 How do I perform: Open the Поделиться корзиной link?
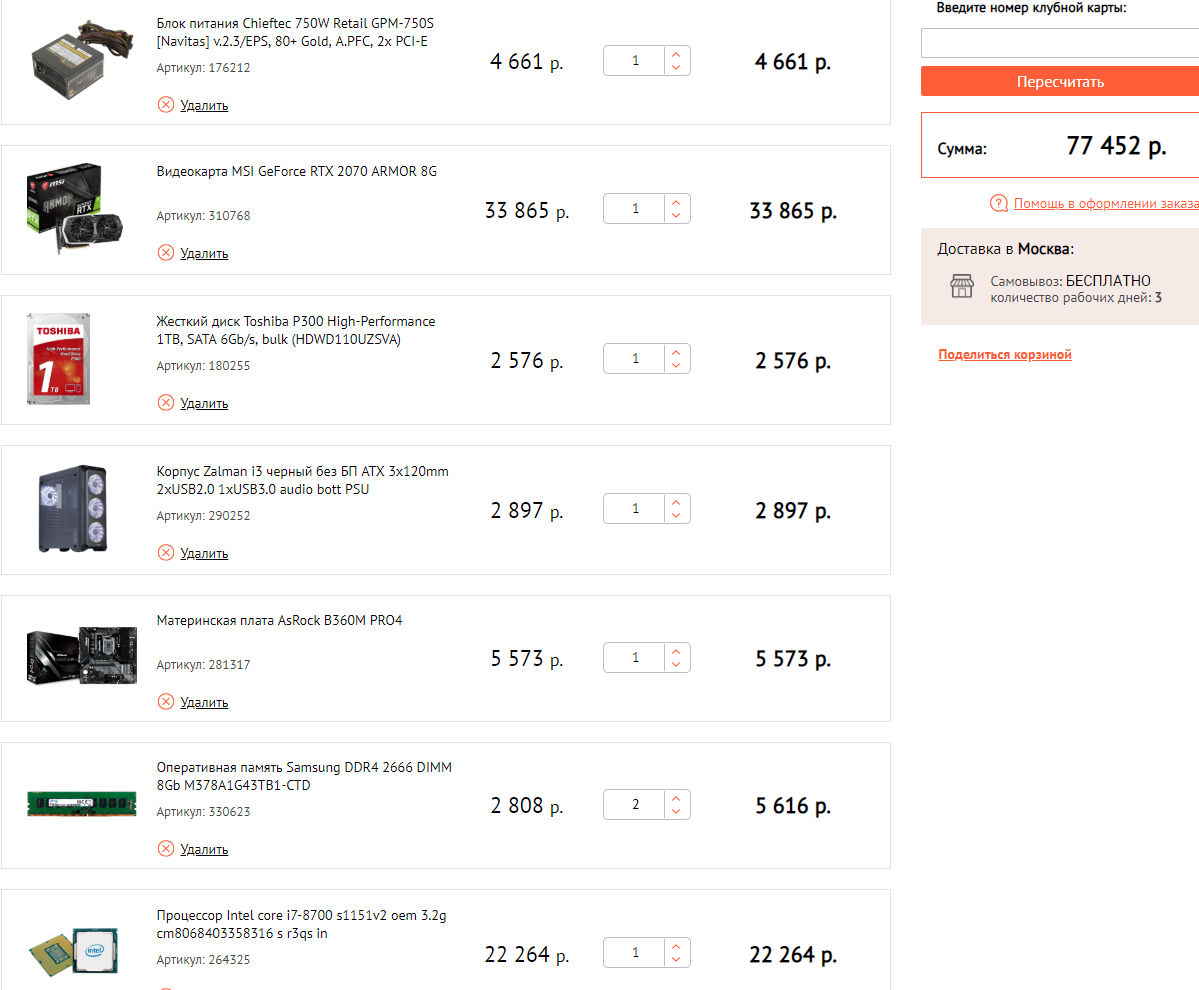coord(1004,355)
